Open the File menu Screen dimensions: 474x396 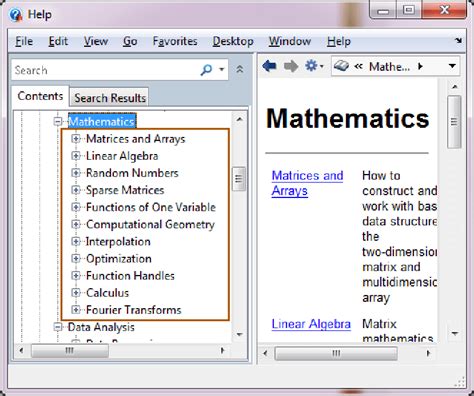24,41
